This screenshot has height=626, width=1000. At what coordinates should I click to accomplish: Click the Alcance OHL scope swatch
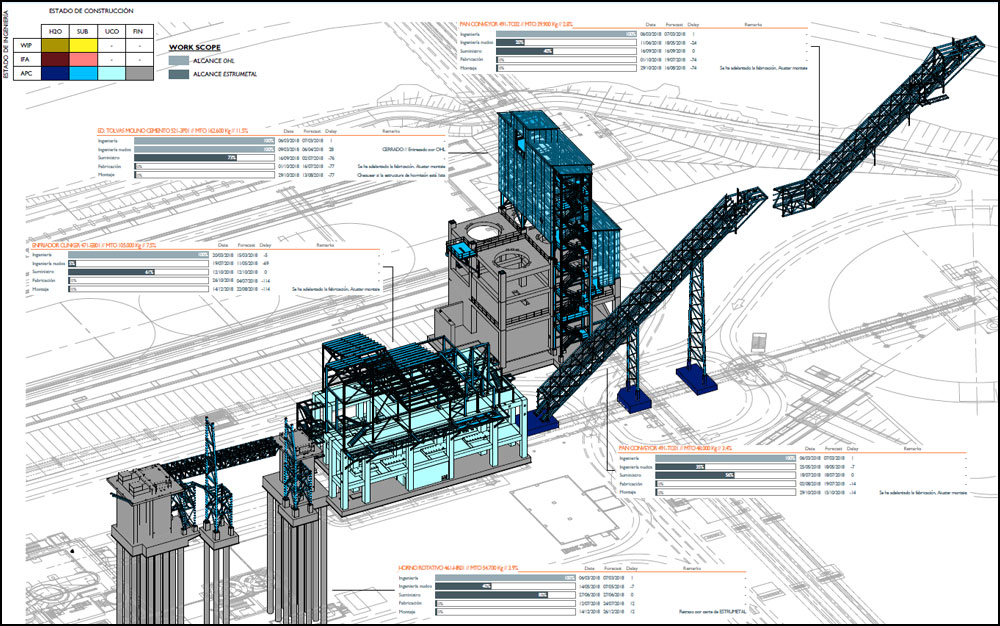point(177,60)
